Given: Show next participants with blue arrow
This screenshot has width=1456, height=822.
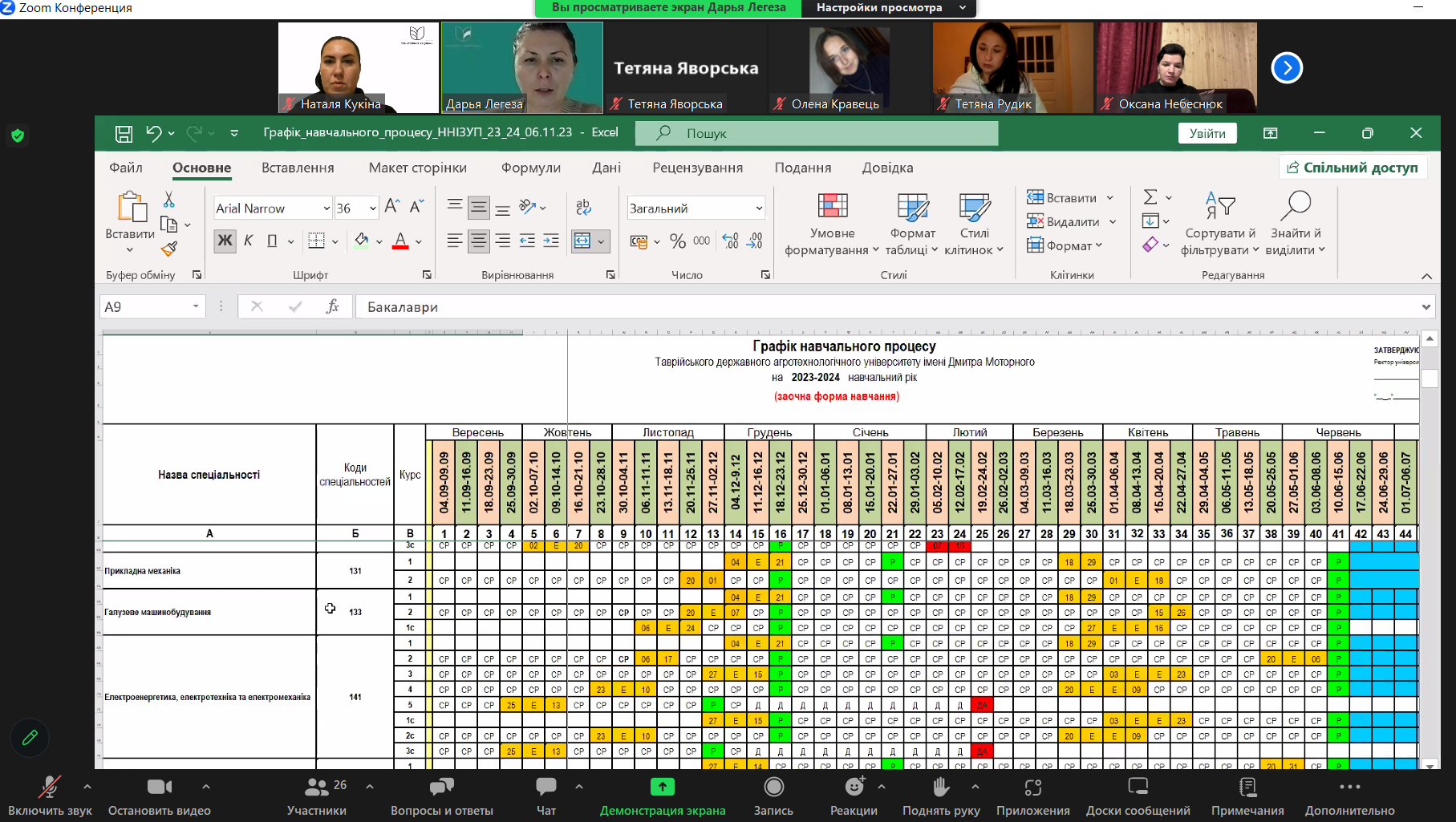Looking at the screenshot, I should coord(1287,68).
